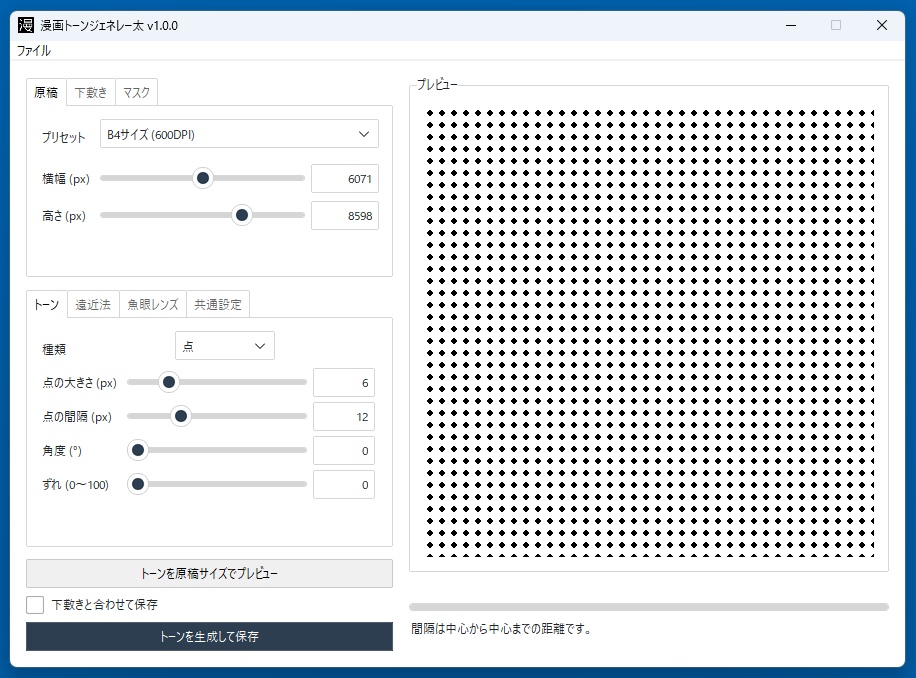Click the 角度 (°) slider handle
The height and width of the screenshot is (678, 916).
tap(138, 450)
